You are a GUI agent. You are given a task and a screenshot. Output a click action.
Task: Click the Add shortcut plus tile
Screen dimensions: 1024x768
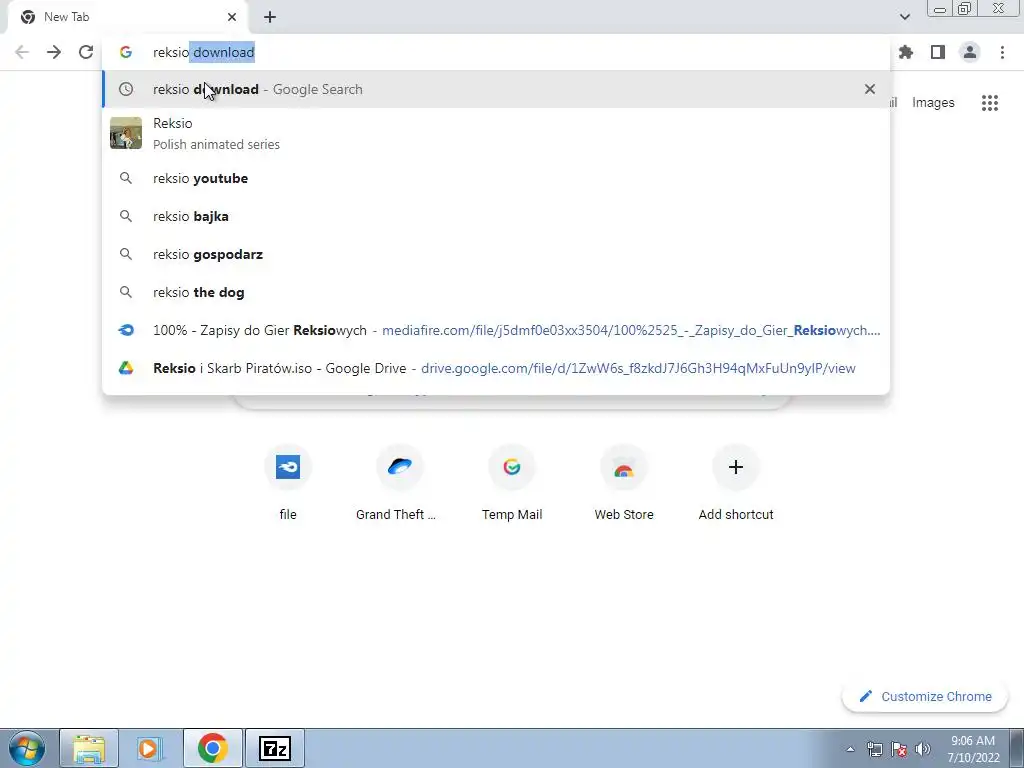735,483
